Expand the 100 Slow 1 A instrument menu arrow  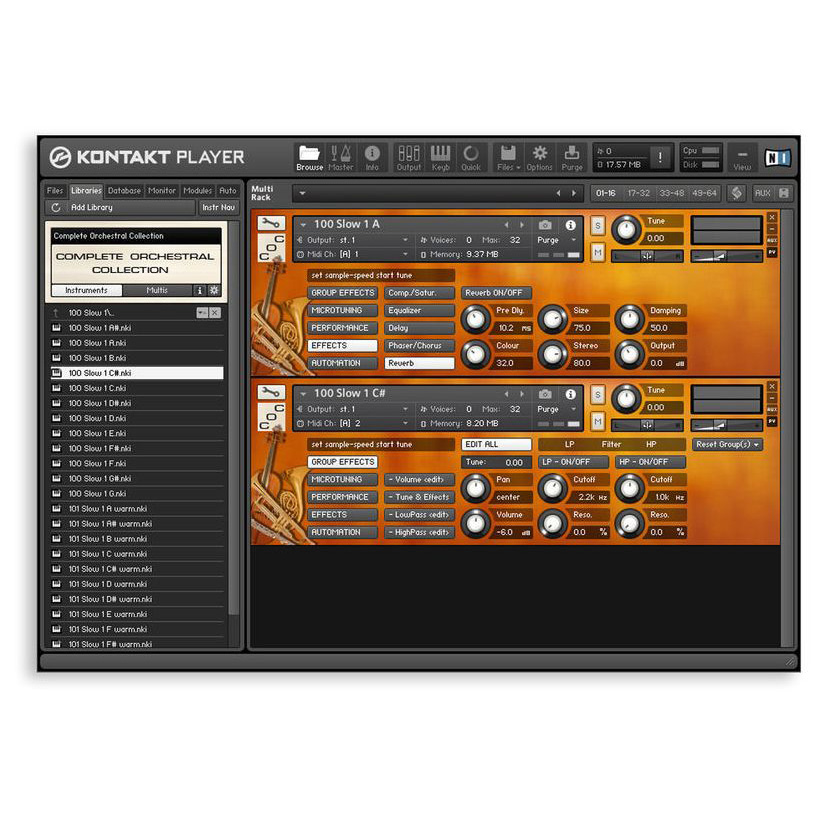[x=303, y=225]
